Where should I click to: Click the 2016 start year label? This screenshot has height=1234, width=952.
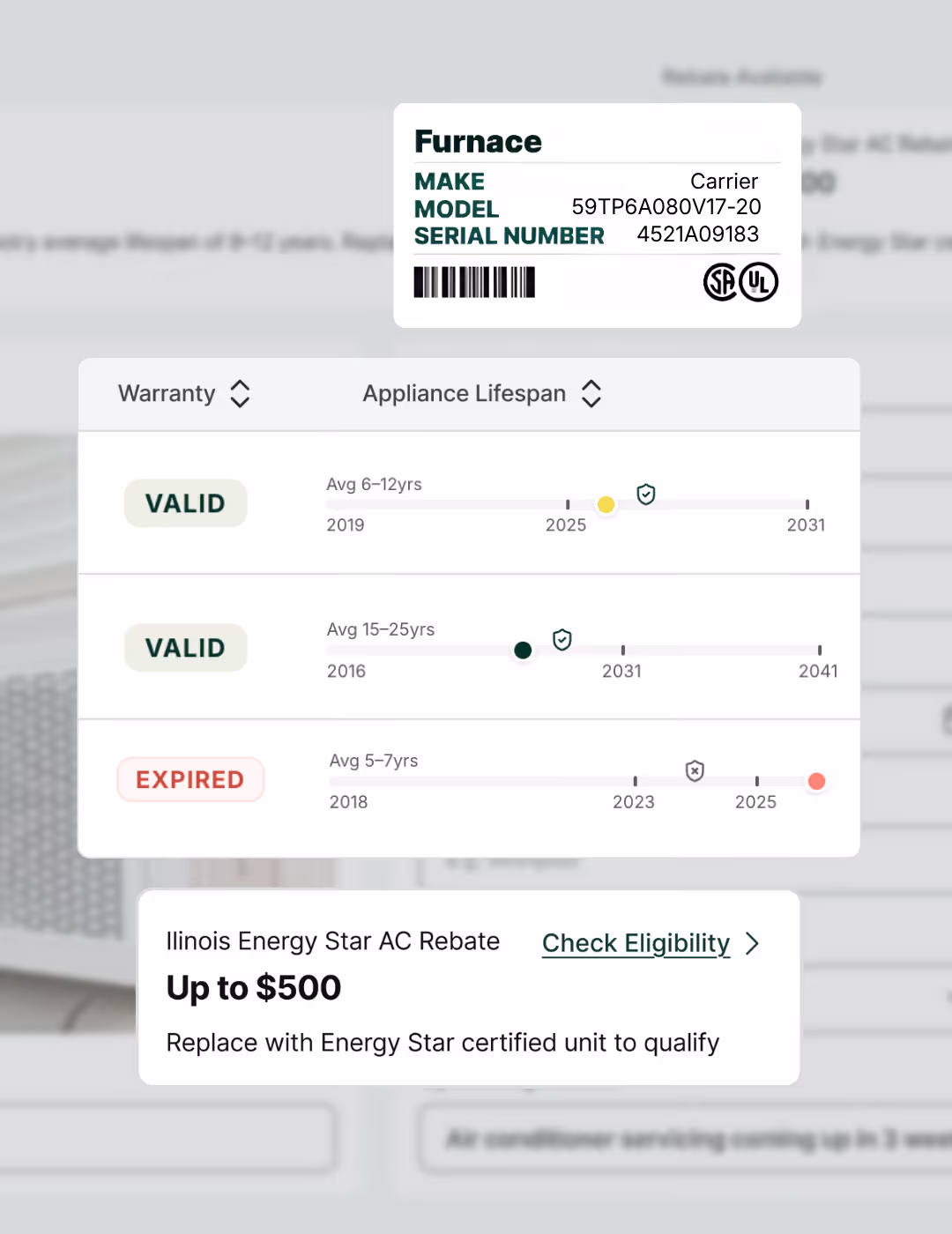[x=346, y=672]
